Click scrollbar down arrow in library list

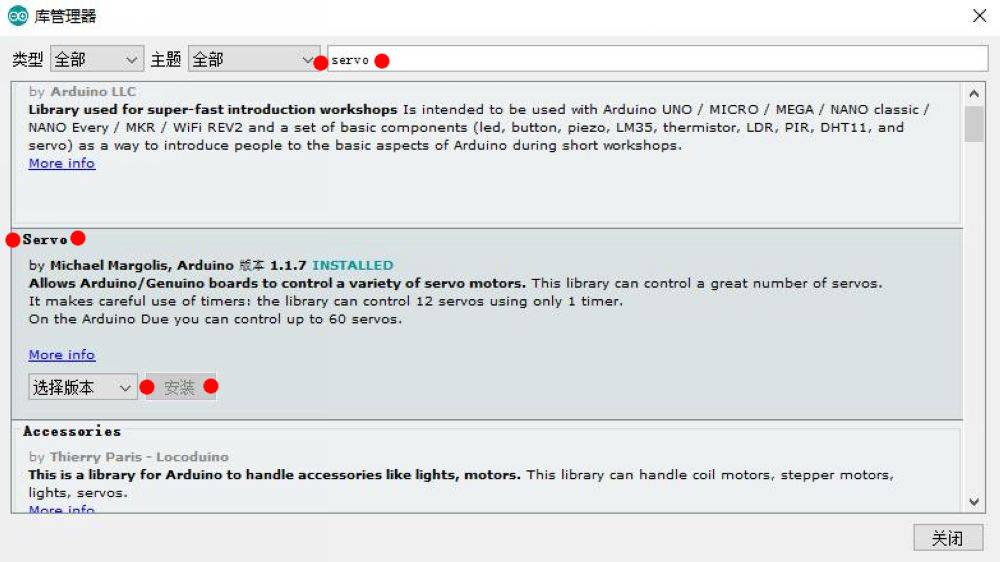974,502
